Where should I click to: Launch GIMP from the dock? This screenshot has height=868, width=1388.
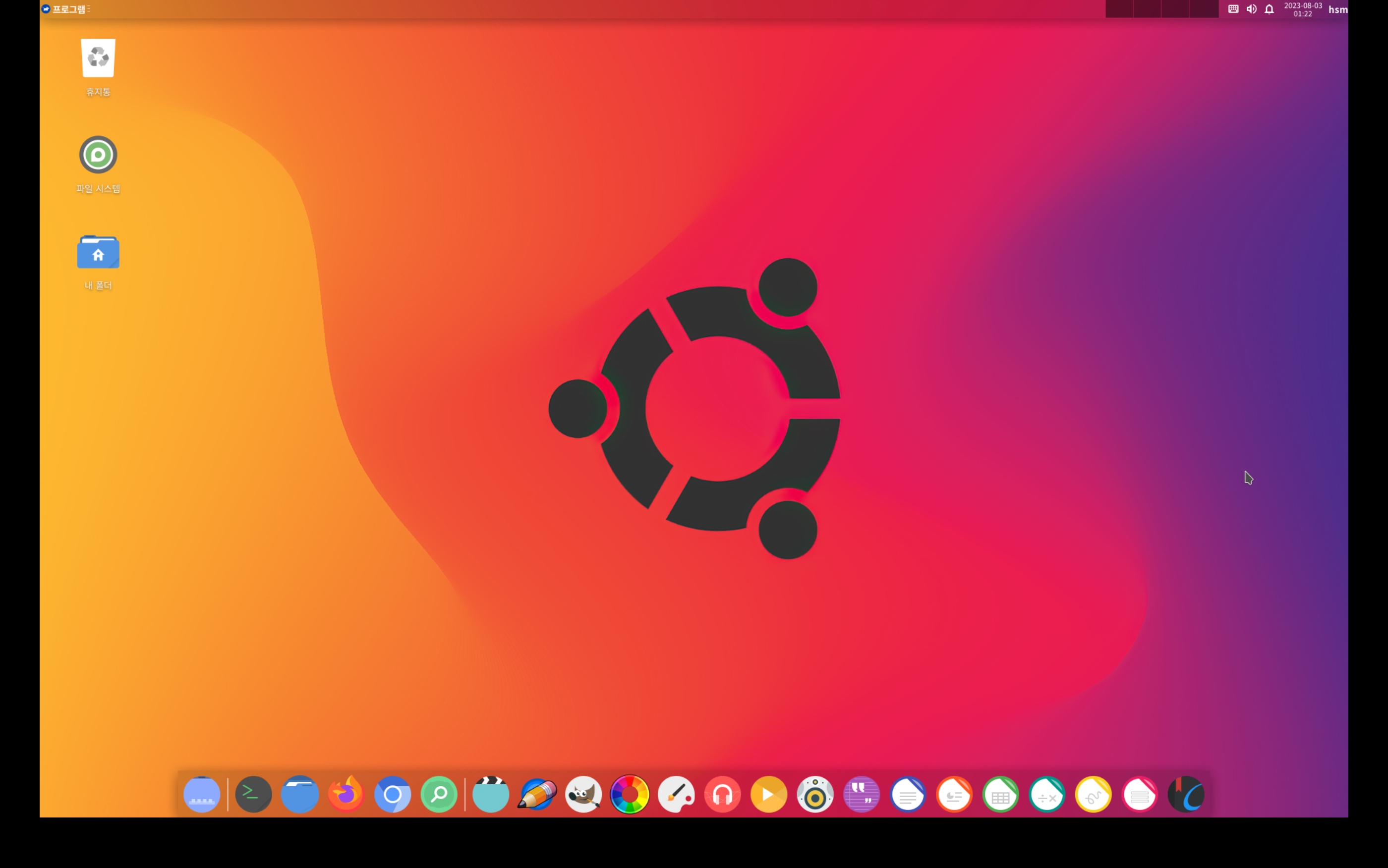click(x=583, y=795)
